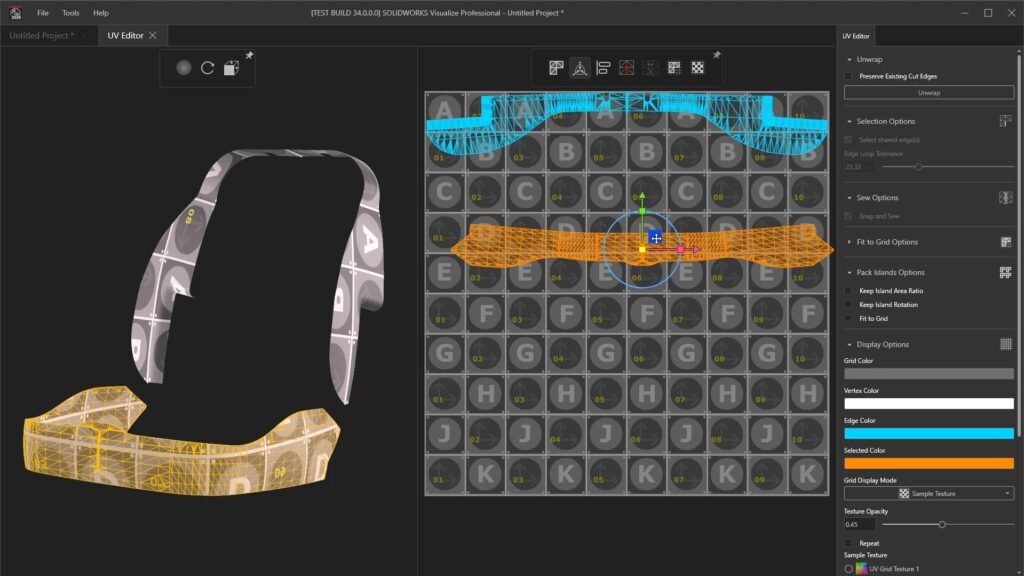Select the UV Editor tab

[x=125, y=35]
